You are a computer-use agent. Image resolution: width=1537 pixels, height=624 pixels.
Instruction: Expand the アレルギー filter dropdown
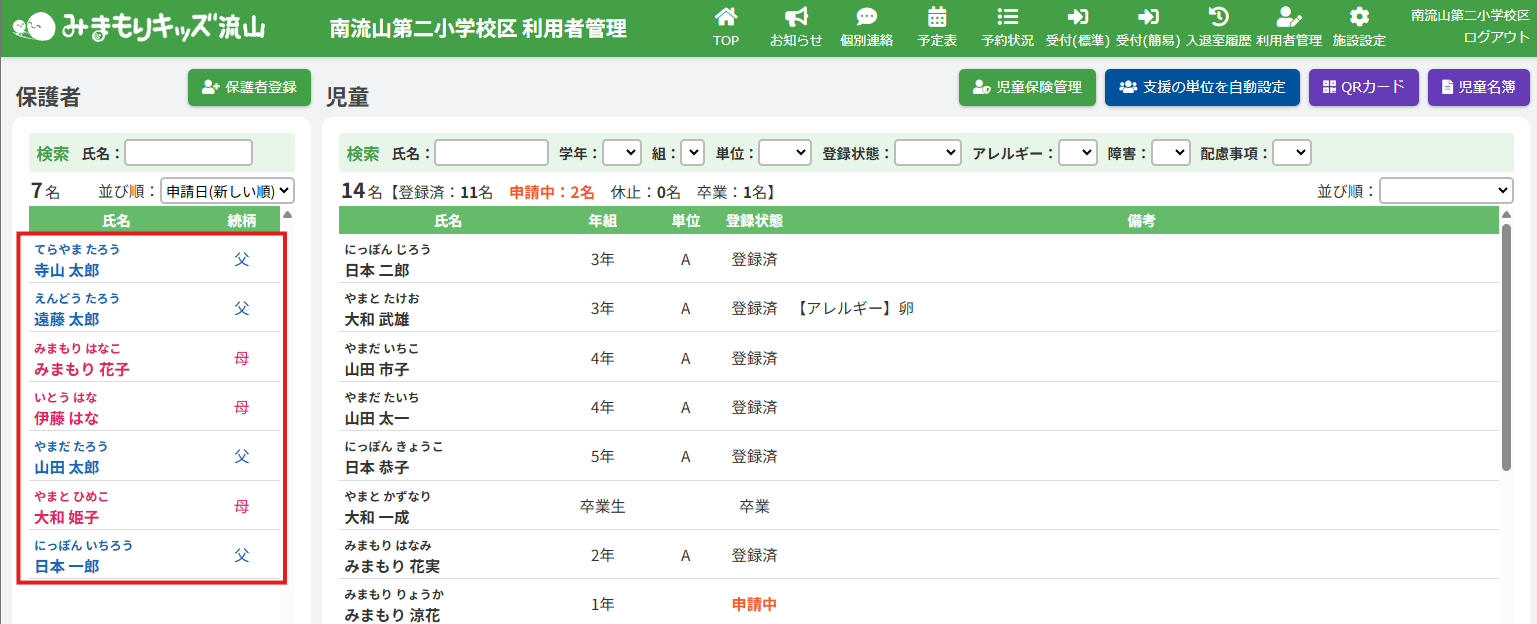tap(1077, 153)
